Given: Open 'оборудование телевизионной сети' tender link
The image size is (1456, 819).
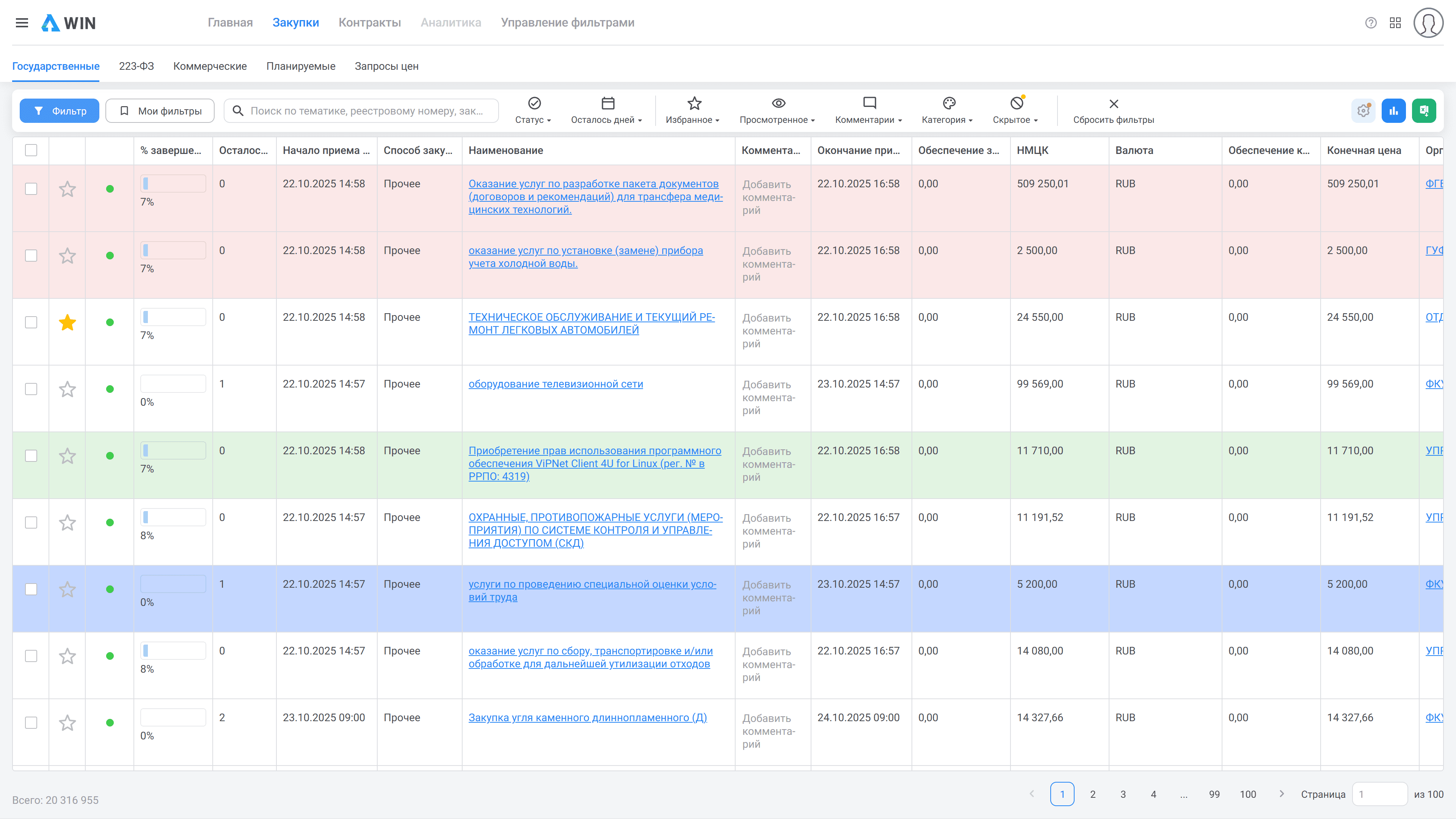Looking at the screenshot, I should coord(555,384).
